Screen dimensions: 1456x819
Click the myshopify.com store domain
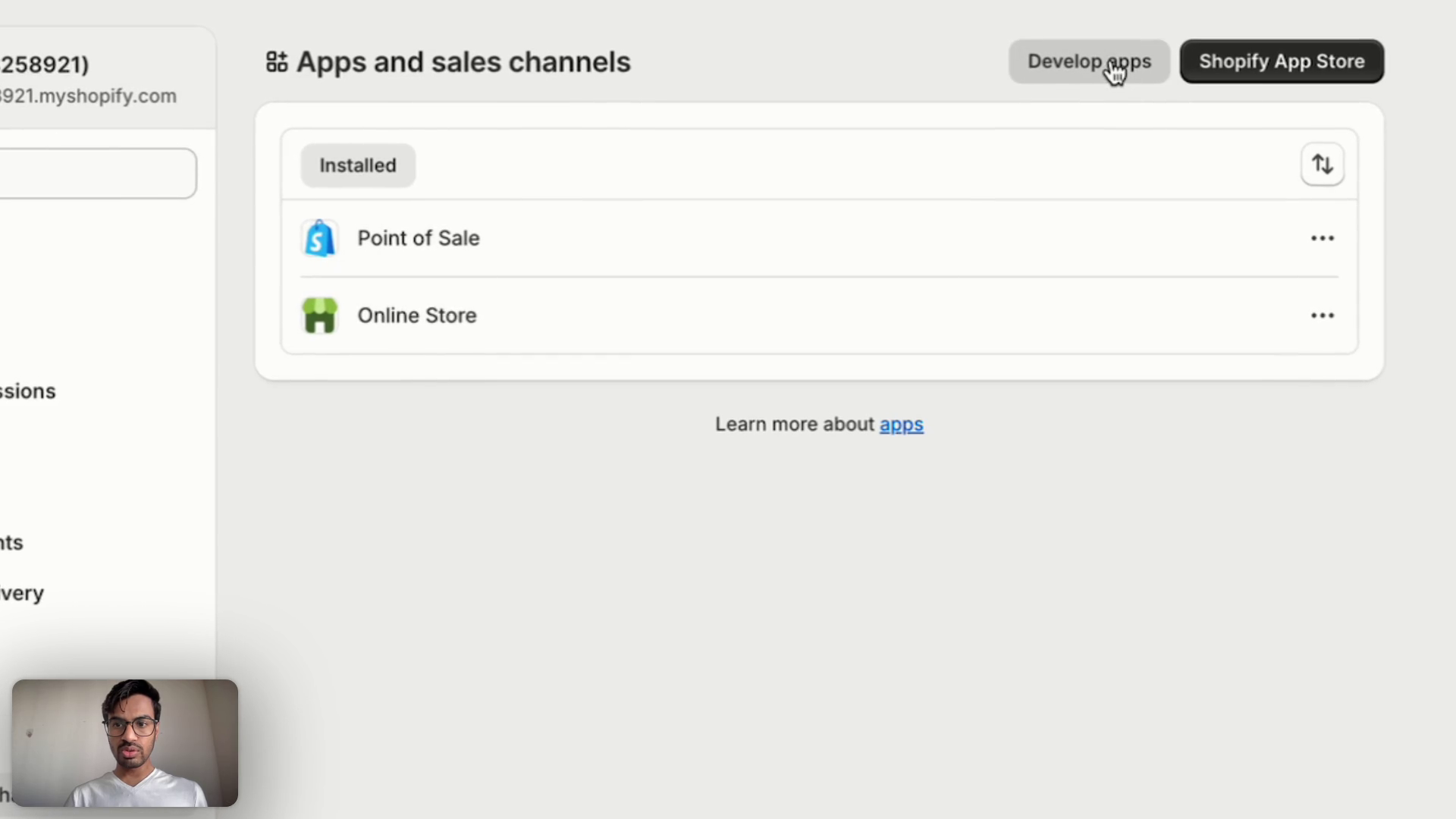(87, 96)
